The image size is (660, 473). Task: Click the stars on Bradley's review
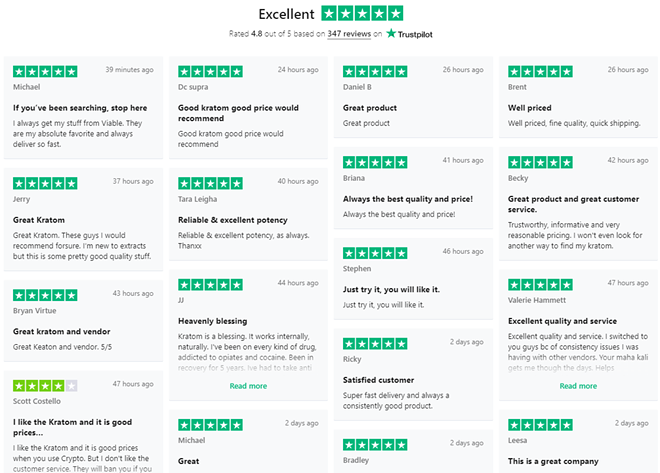coord(375,444)
